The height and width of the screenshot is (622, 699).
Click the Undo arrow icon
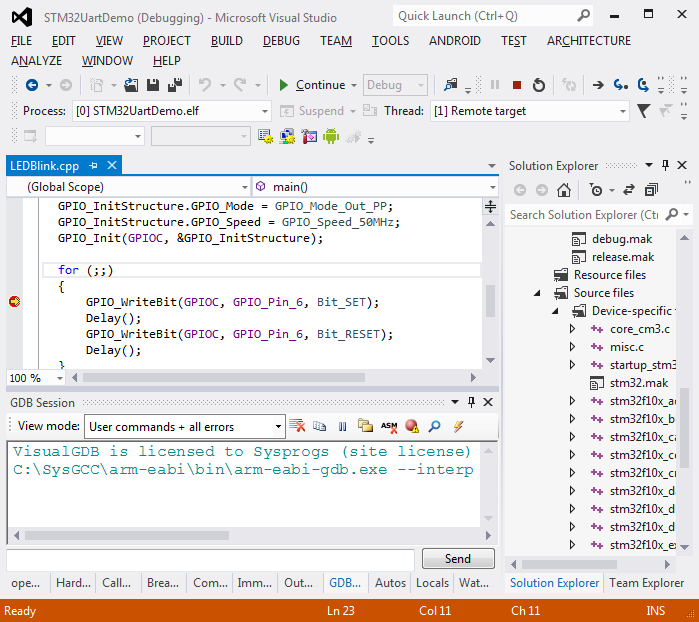pos(205,85)
